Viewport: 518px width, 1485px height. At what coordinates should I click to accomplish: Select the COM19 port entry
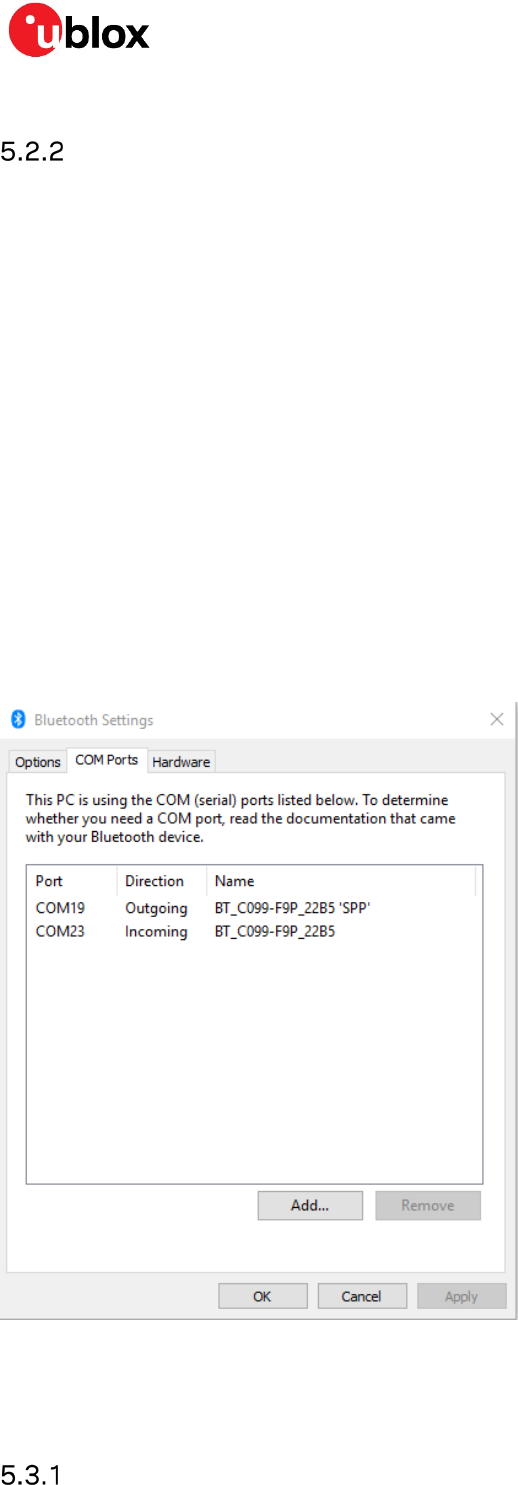point(61,908)
